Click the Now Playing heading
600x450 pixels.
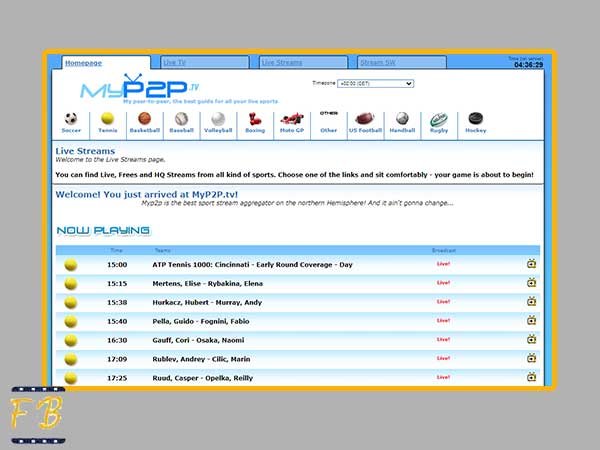pyautogui.click(x=103, y=230)
